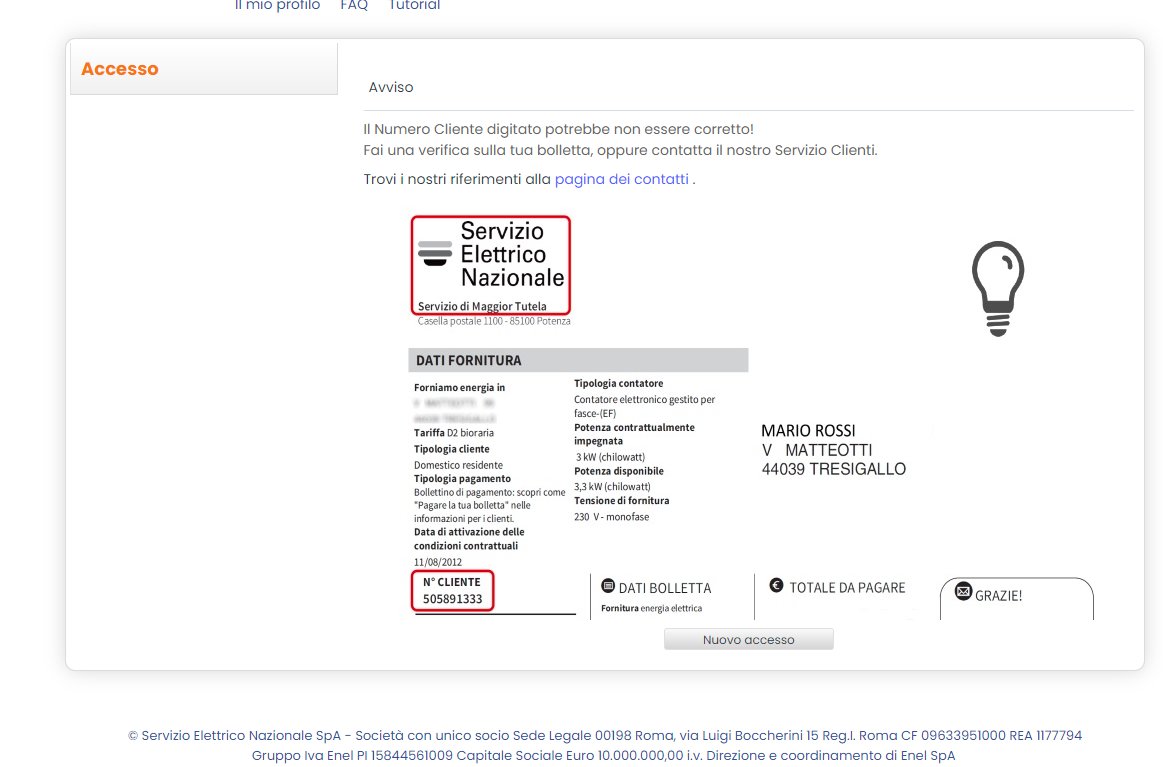Screen dimensions: 1163x767
Task: Click the Tensione di fornitura label
Action: tap(622, 501)
